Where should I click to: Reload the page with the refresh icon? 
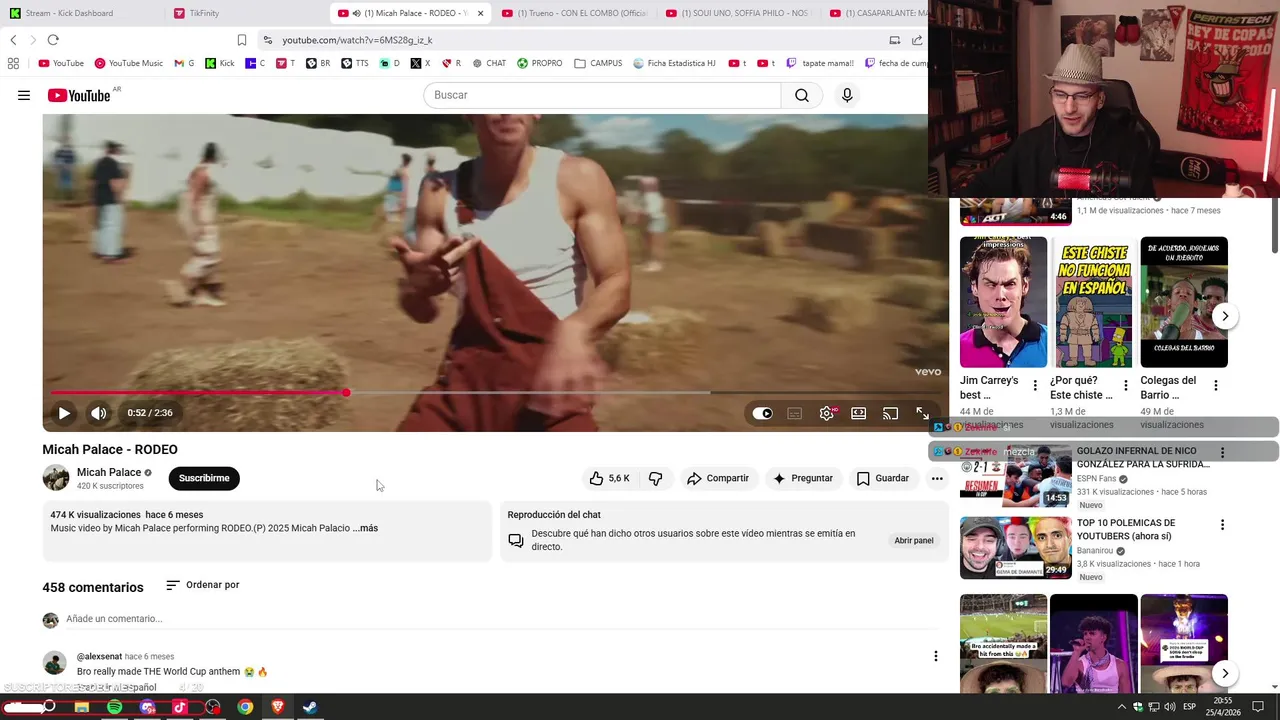point(53,40)
